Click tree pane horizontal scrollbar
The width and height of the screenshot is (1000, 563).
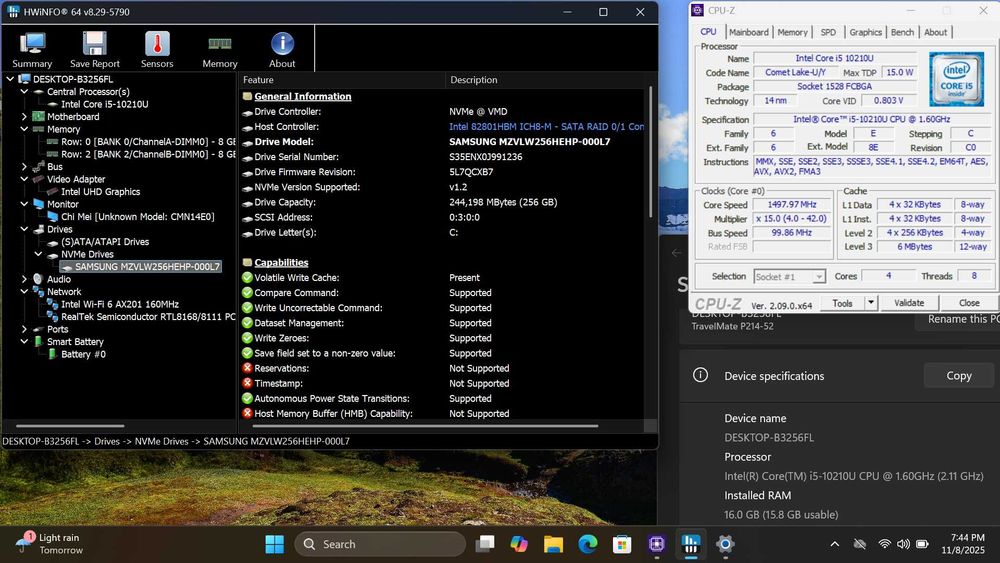70,425
